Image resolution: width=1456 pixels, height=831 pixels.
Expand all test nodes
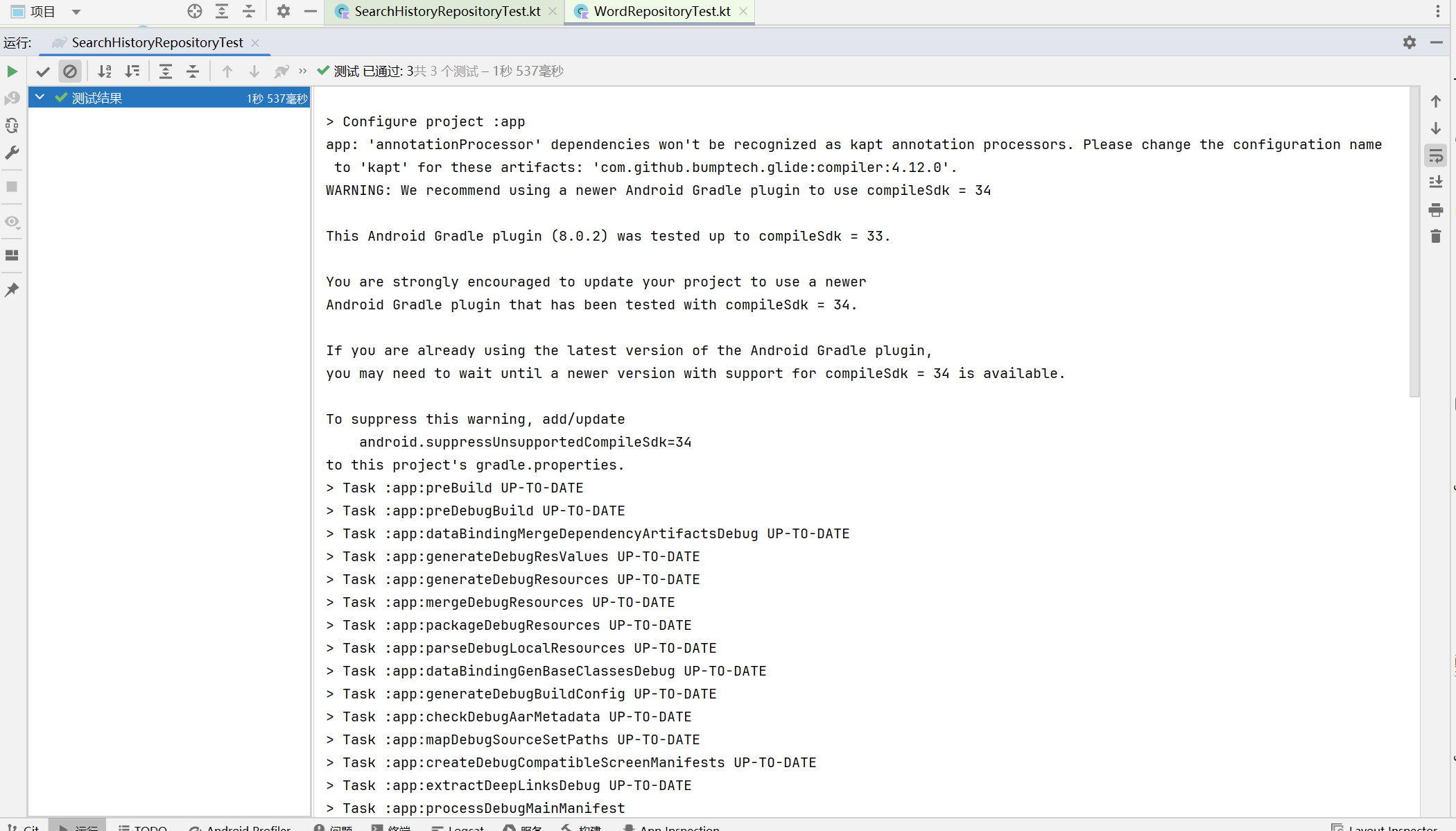pos(166,71)
